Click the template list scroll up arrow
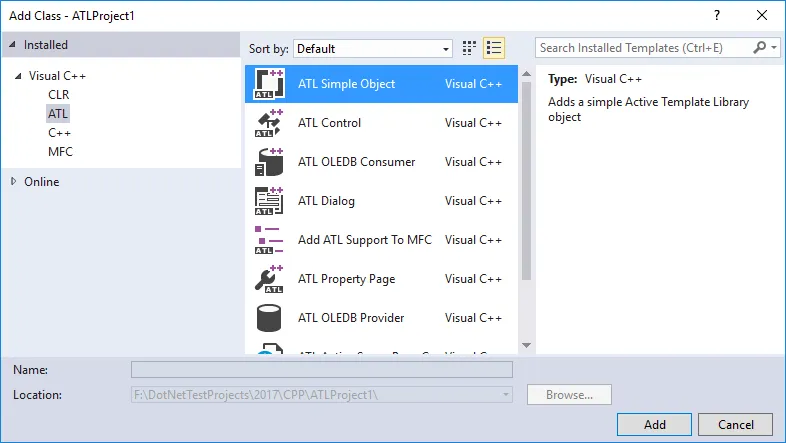 point(526,74)
